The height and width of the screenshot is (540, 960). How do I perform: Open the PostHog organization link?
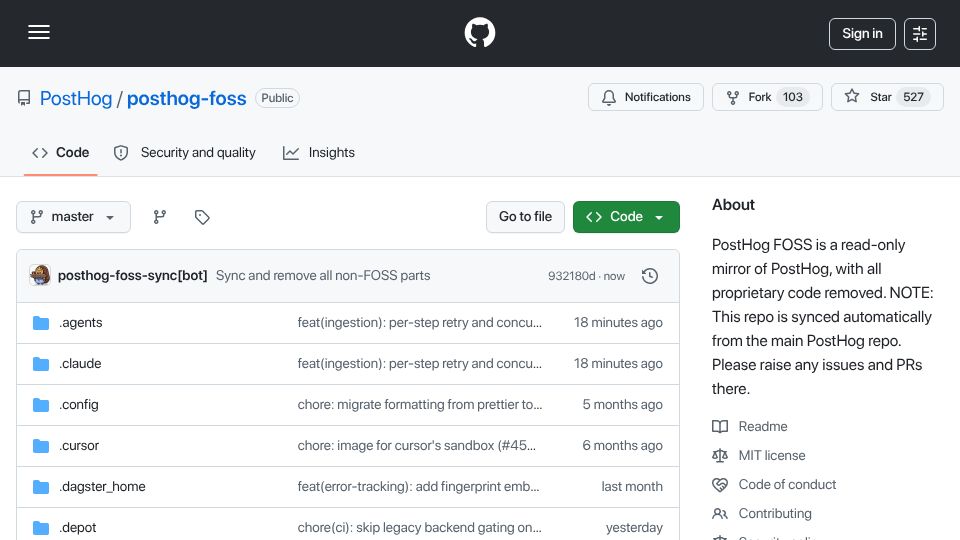[x=76, y=98]
